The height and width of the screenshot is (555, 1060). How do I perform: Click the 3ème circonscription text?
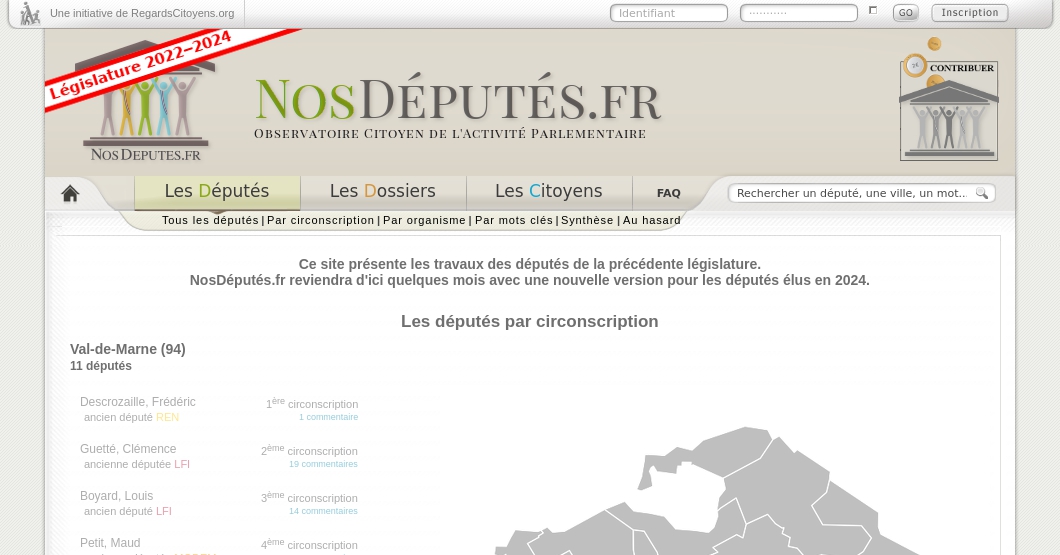coord(309,498)
